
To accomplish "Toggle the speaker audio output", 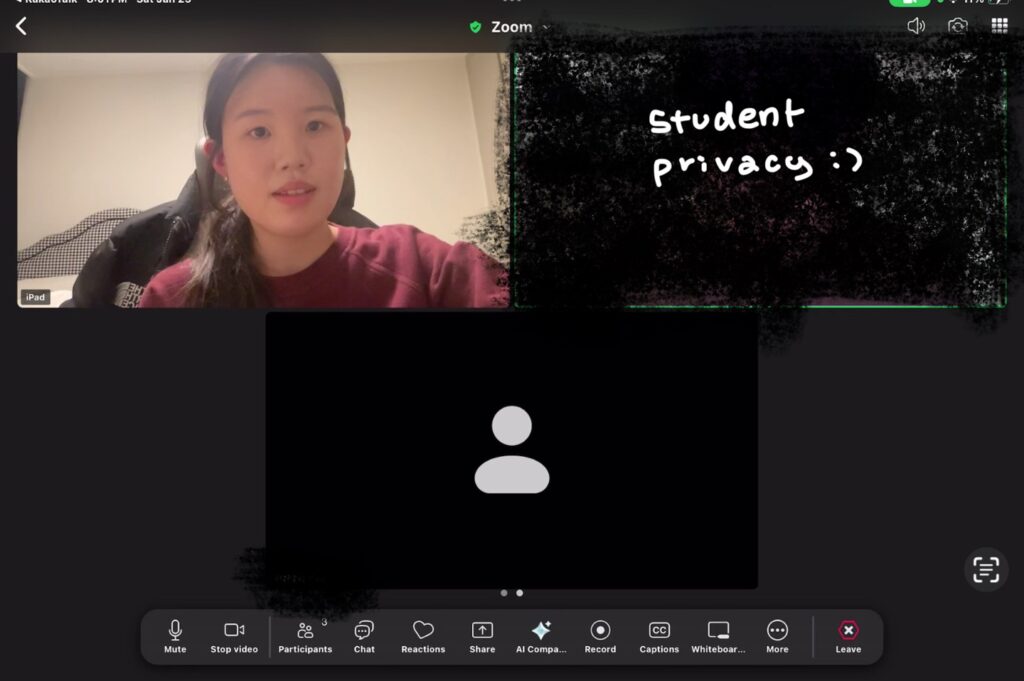I will point(916,25).
